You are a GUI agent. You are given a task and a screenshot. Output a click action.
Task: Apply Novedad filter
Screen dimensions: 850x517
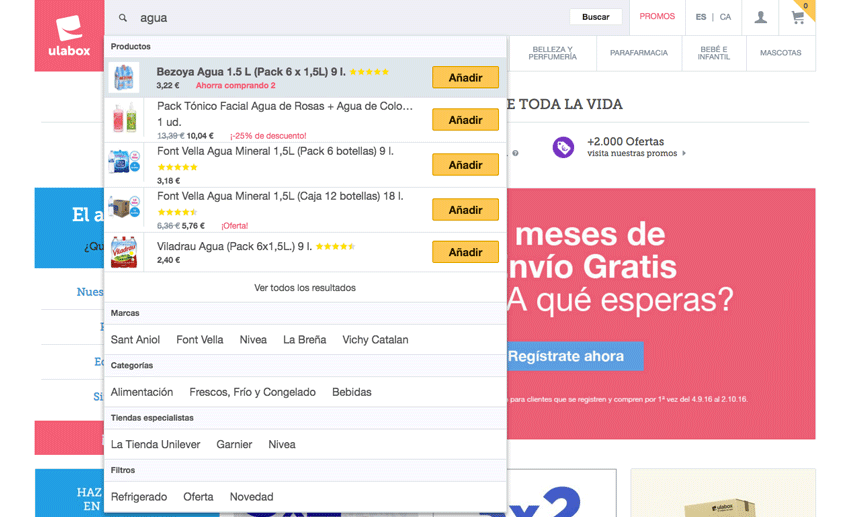(252, 496)
